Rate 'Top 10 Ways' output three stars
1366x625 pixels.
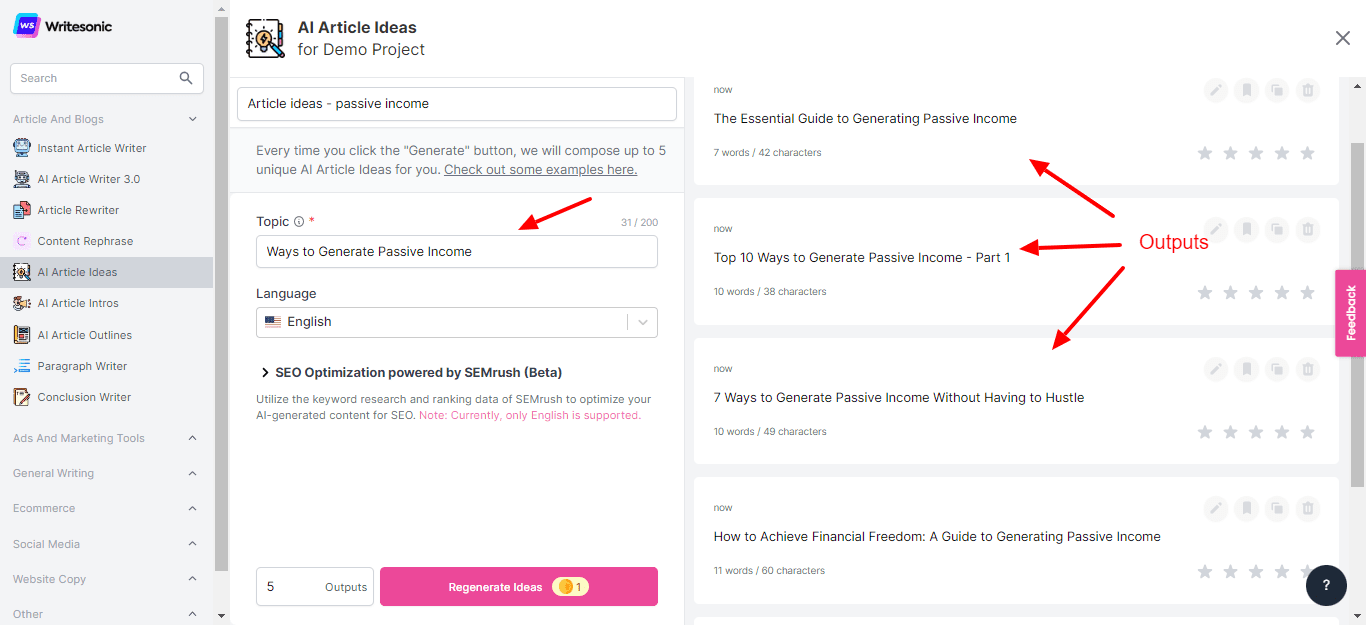[1256, 293]
